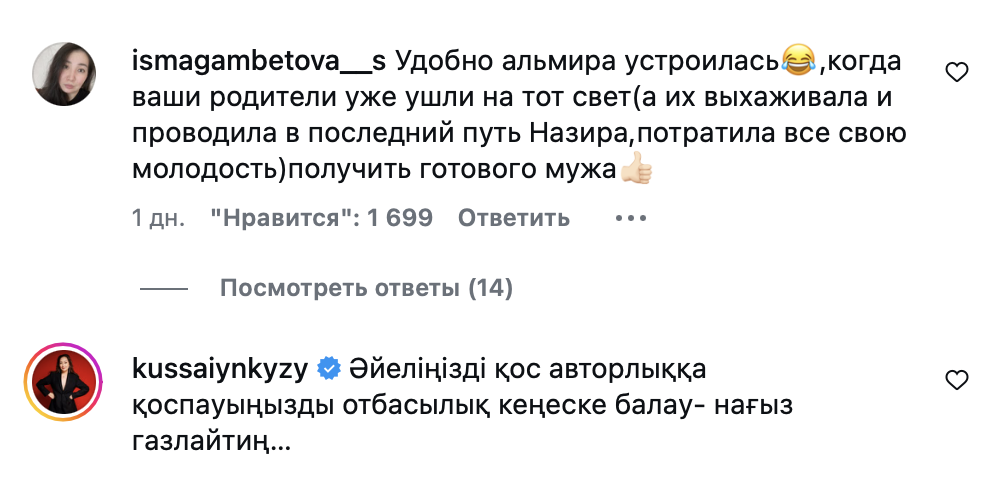993x477 pixels.
Task: Like the ismagambetova__s comment with heart
Action: (957, 72)
